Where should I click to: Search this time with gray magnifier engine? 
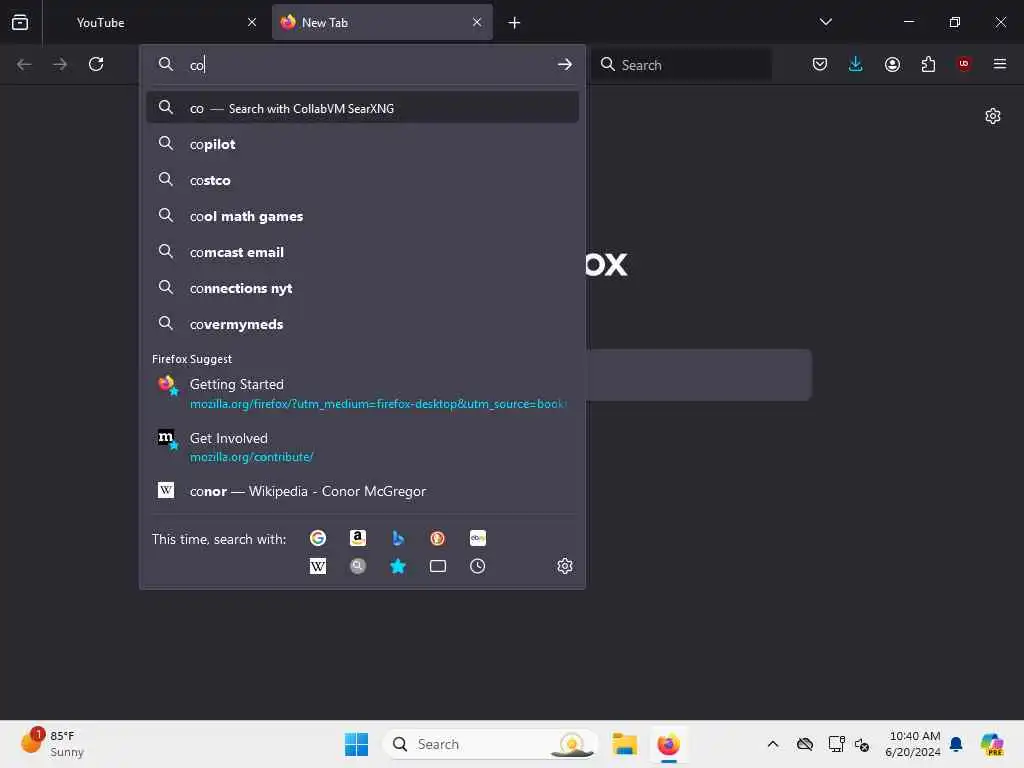click(358, 566)
